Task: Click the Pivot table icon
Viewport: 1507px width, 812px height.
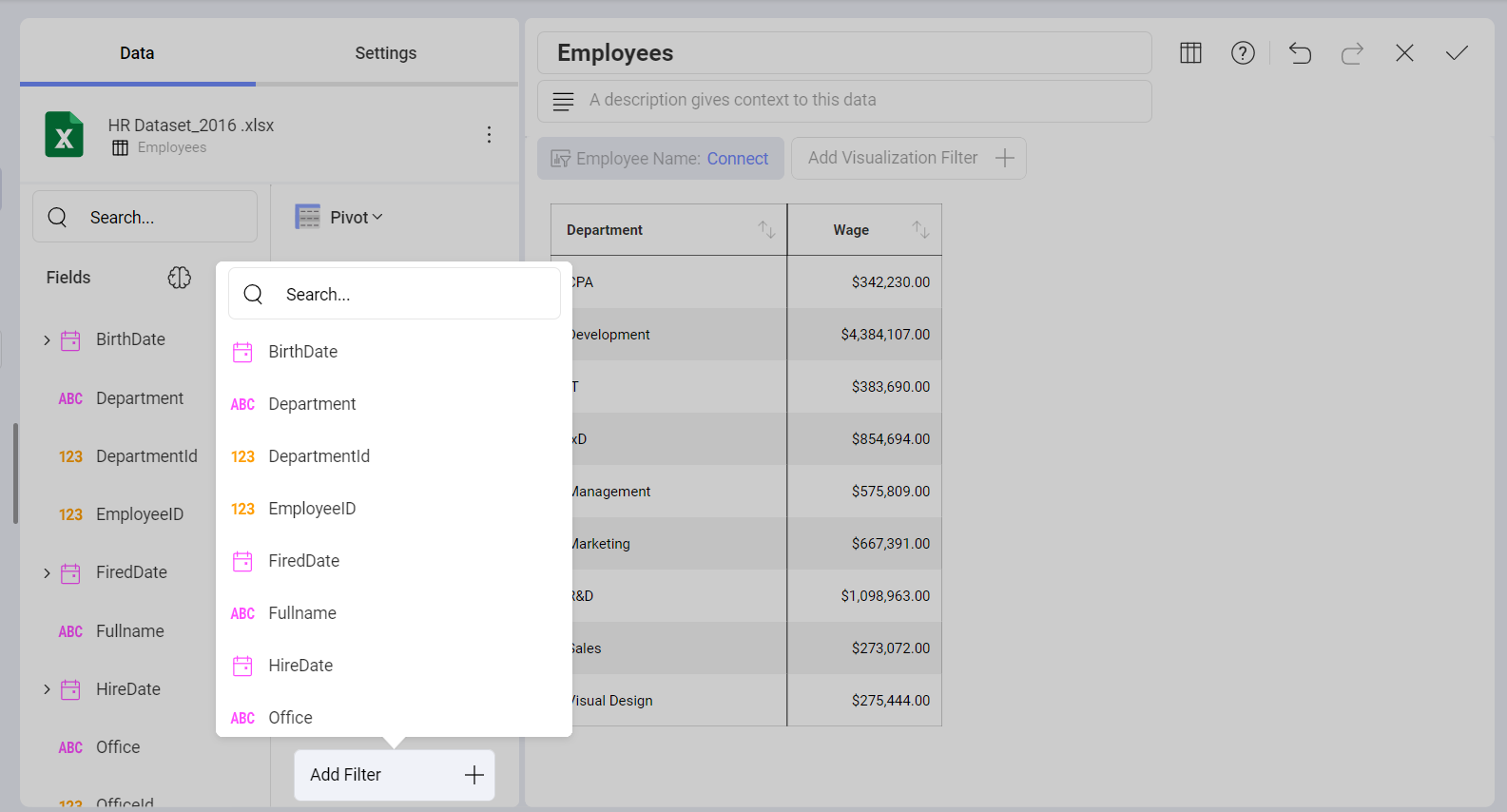Action: (307, 217)
